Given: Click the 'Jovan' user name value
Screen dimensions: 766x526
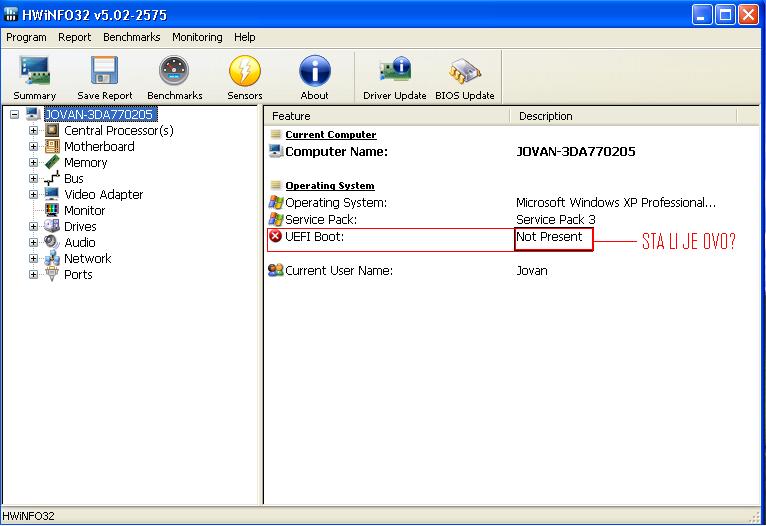Looking at the screenshot, I should pyautogui.click(x=532, y=271).
